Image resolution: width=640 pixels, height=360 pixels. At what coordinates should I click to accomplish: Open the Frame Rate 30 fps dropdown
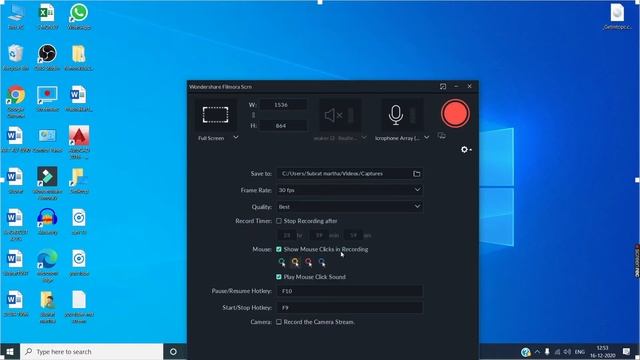pyautogui.click(x=349, y=190)
